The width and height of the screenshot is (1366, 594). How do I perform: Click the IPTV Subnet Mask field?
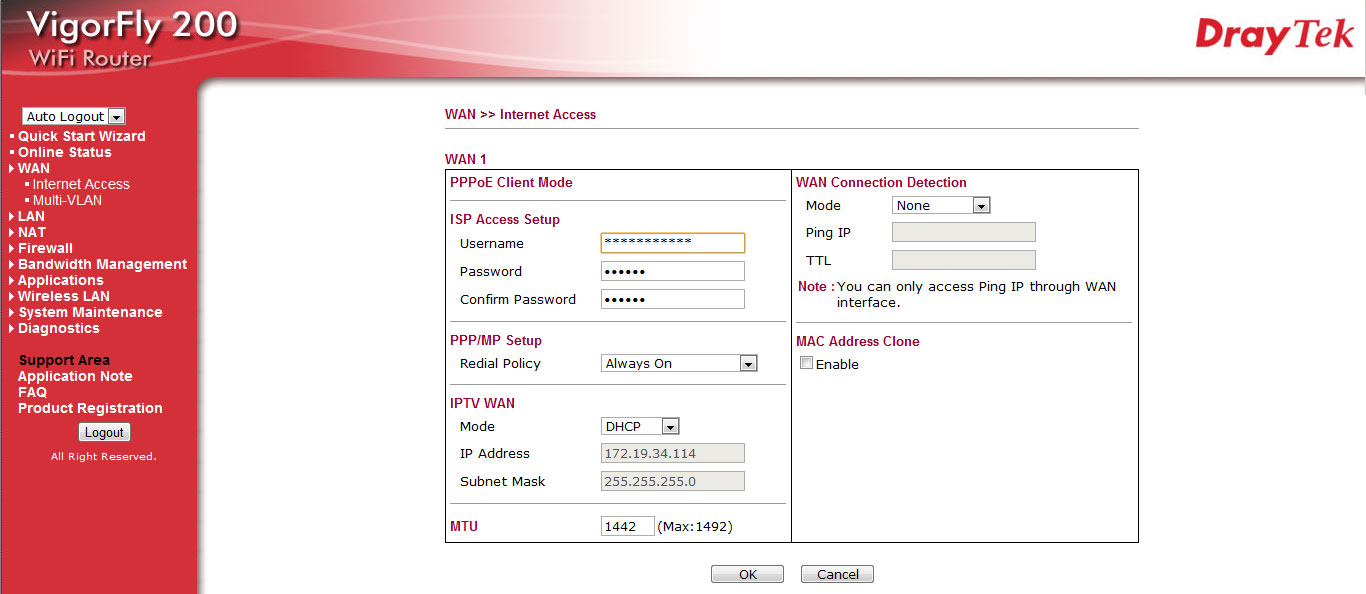click(x=673, y=481)
